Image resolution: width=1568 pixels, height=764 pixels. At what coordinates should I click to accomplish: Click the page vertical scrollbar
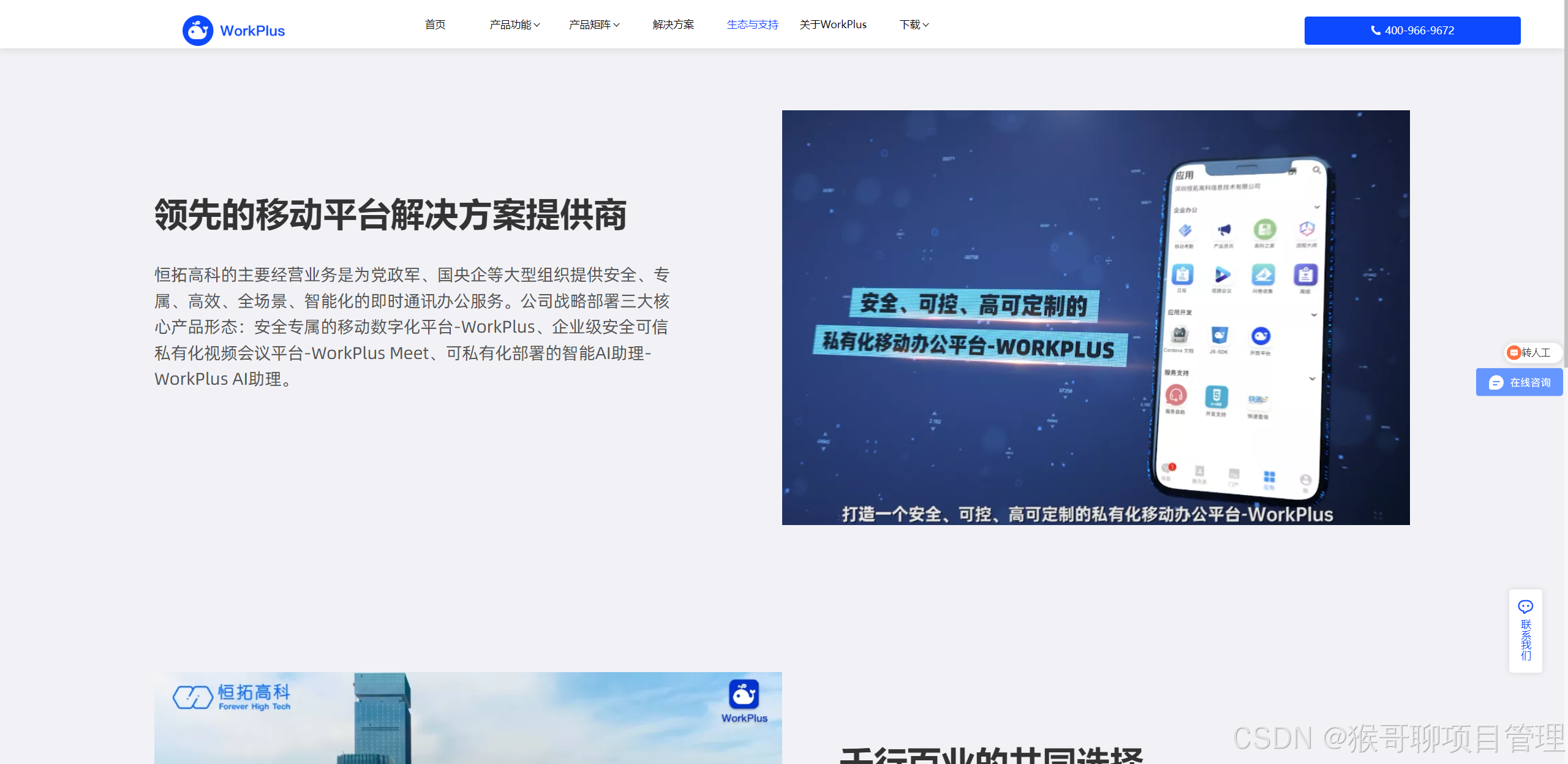[1565, 184]
